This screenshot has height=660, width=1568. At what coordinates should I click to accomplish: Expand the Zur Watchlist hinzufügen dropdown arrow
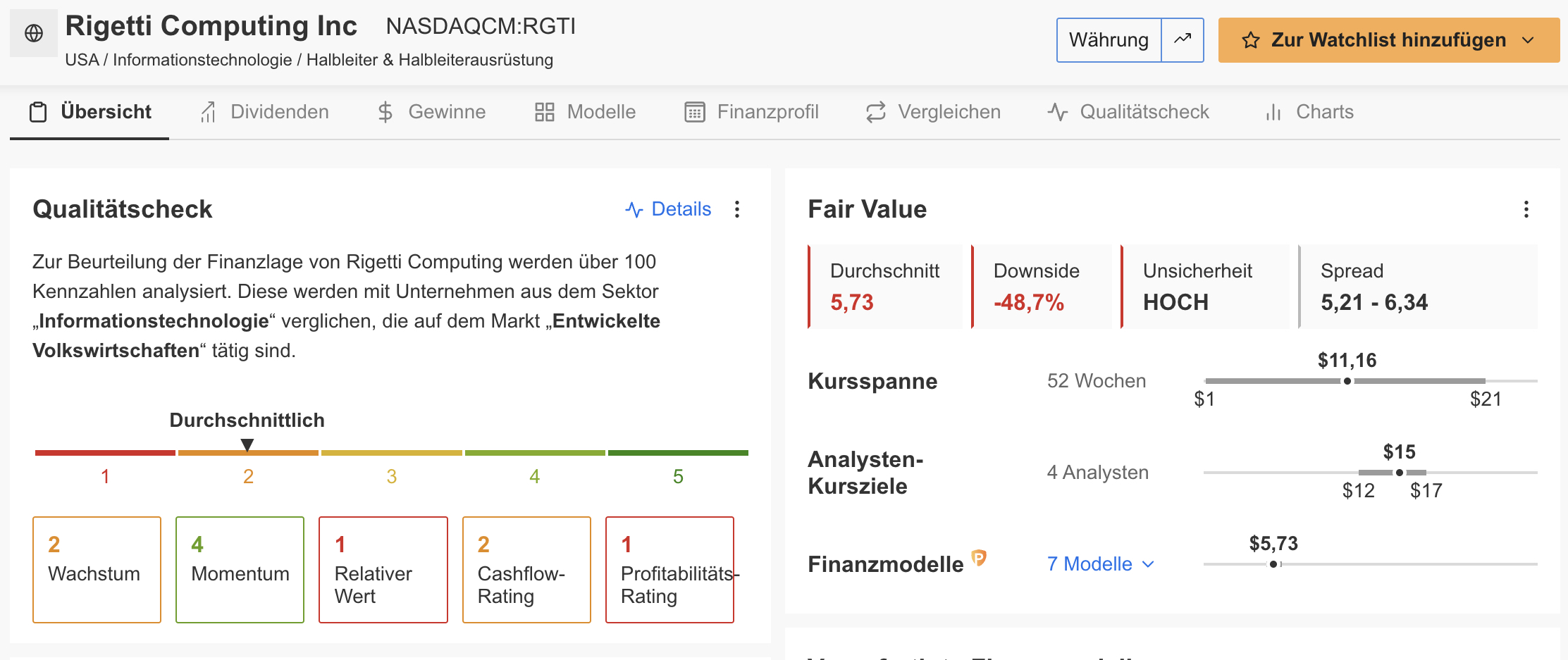tap(1528, 40)
